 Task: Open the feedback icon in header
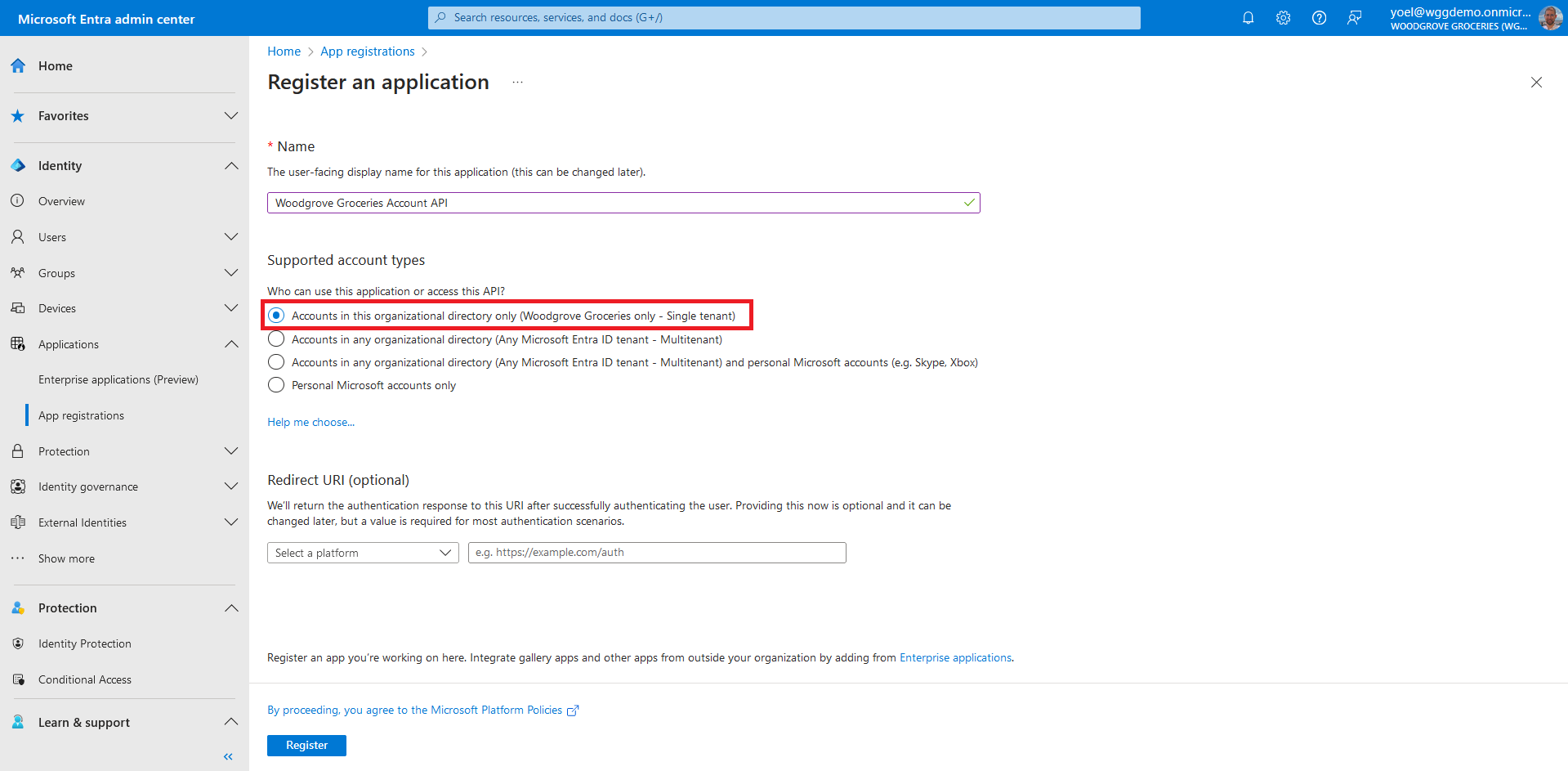[x=1354, y=18]
